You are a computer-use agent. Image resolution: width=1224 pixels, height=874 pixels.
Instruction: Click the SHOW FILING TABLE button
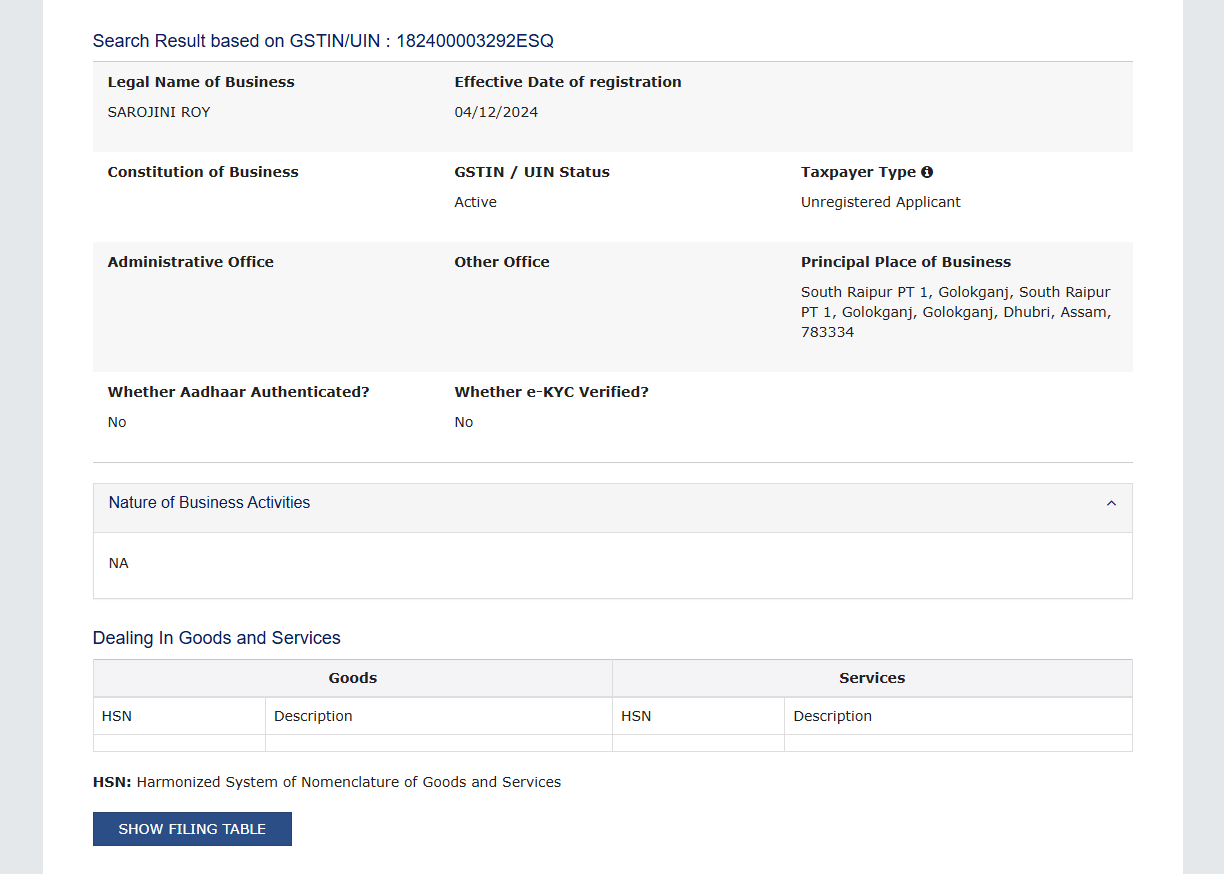pos(192,829)
